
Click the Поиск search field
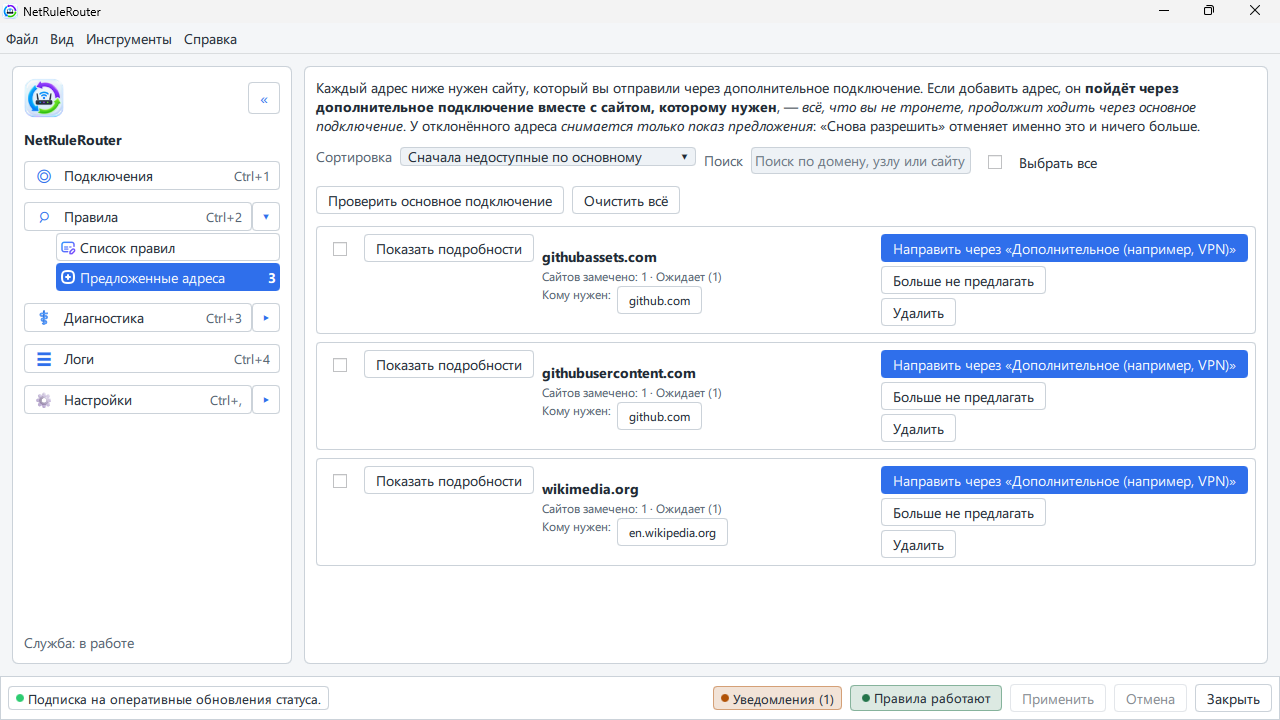pyautogui.click(x=861, y=161)
